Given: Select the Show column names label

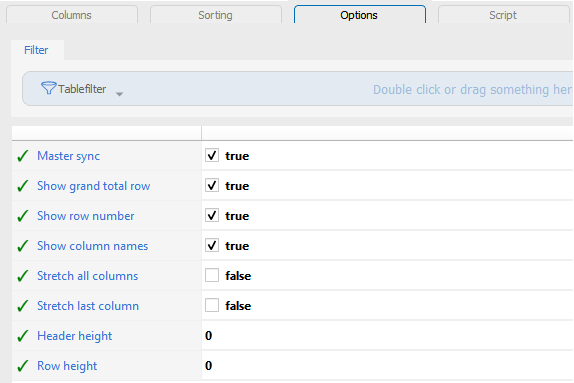Looking at the screenshot, I should coord(93,246).
